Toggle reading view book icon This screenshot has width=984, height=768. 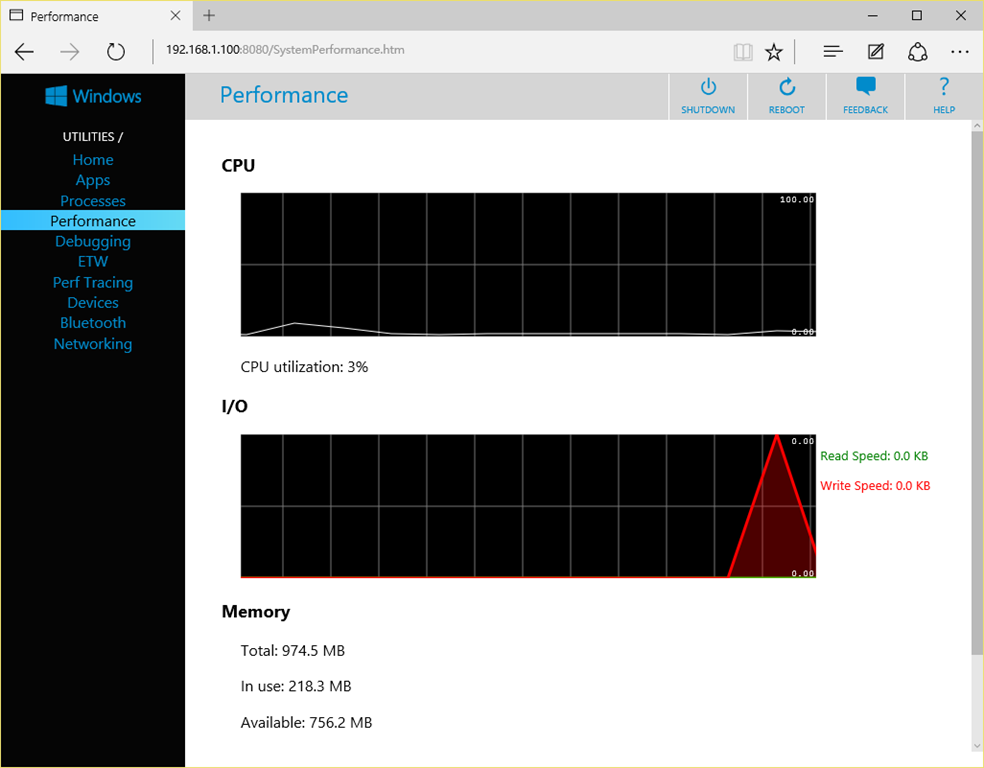click(x=742, y=51)
